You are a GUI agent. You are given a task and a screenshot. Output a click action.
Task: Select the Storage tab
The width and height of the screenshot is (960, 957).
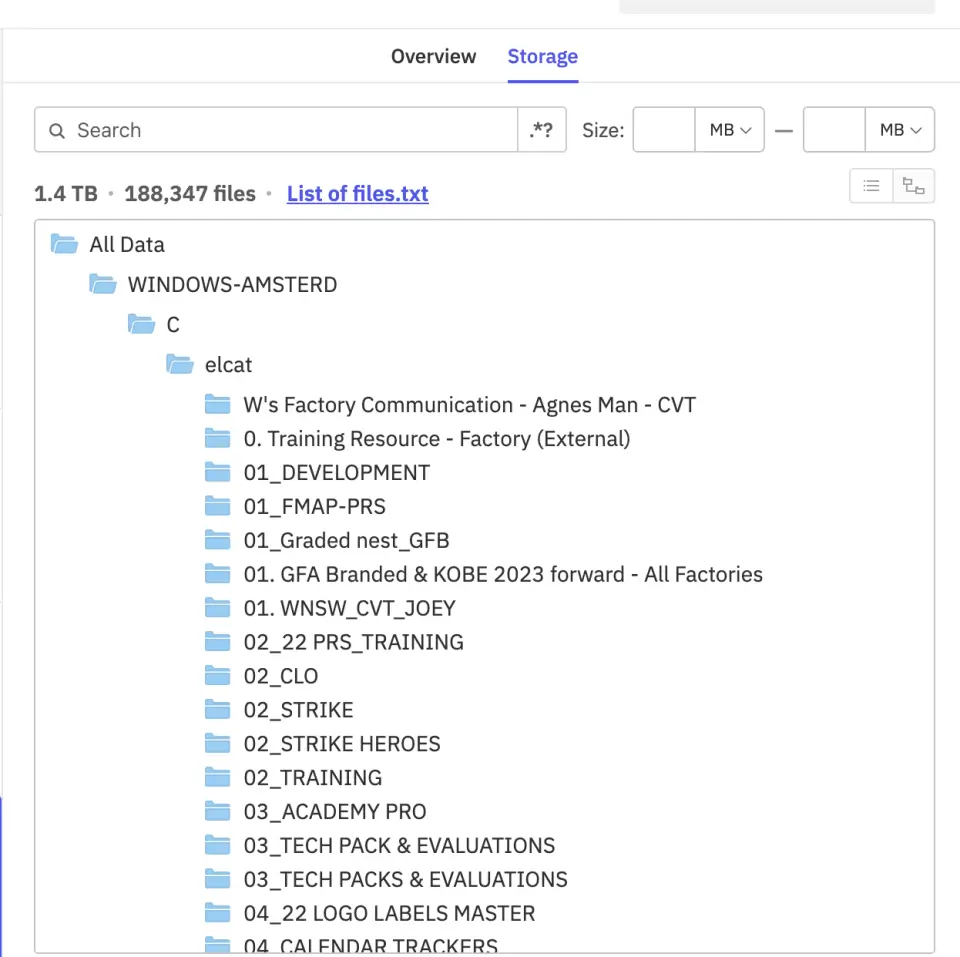pyautogui.click(x=542, y=56)
